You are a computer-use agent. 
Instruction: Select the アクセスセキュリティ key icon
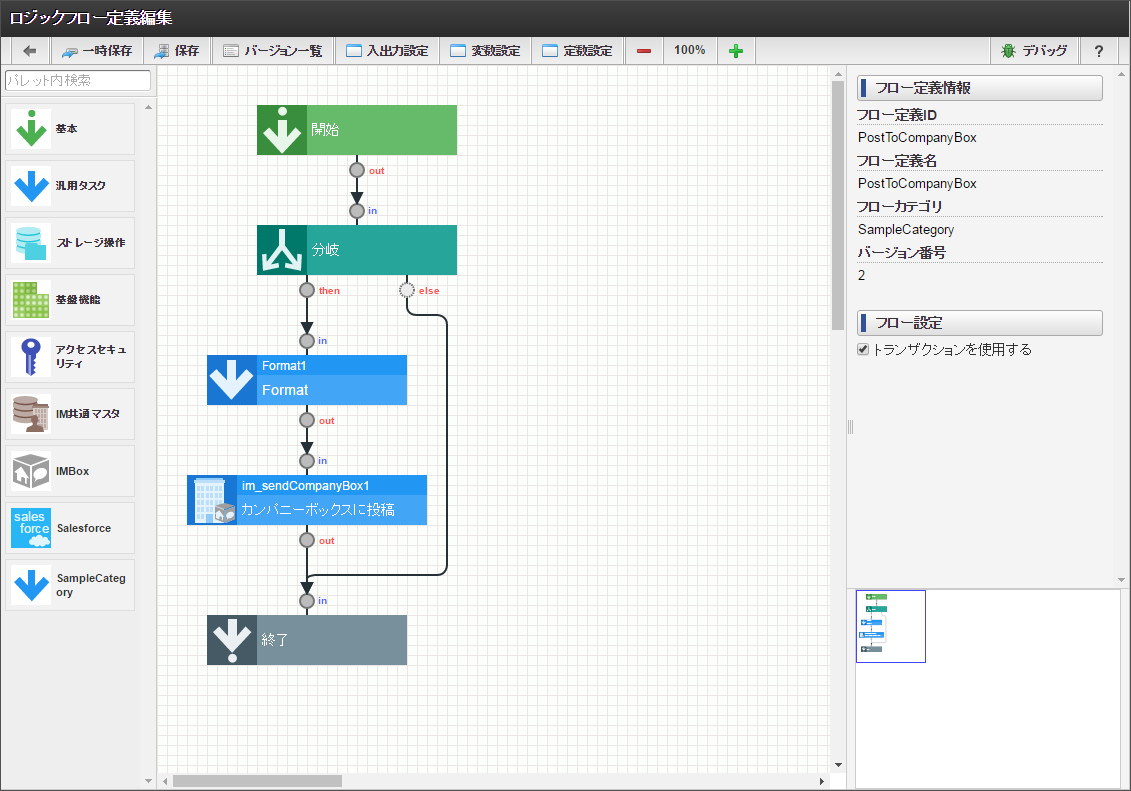70,356
